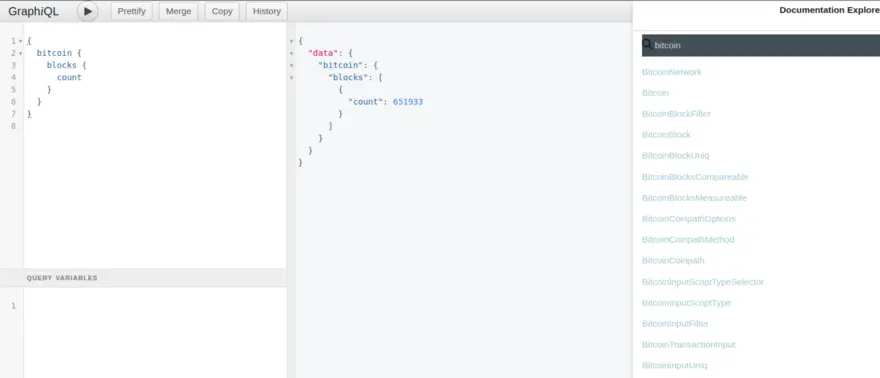Open BitcoinInputFilter type
This screenshot has height=378, width=880.
click(675, 324)
